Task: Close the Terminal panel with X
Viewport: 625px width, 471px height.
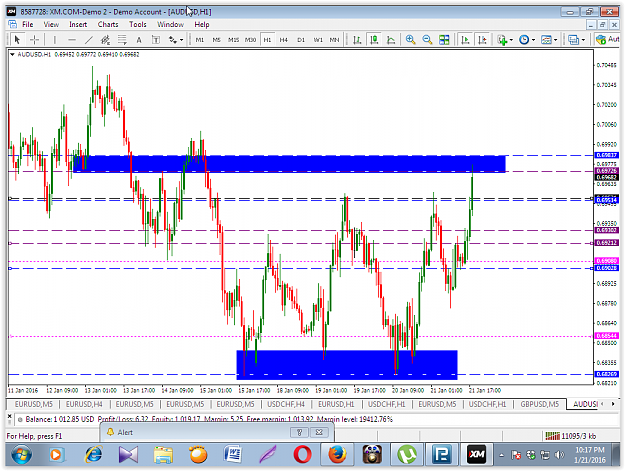Action: tap(10, 416)
